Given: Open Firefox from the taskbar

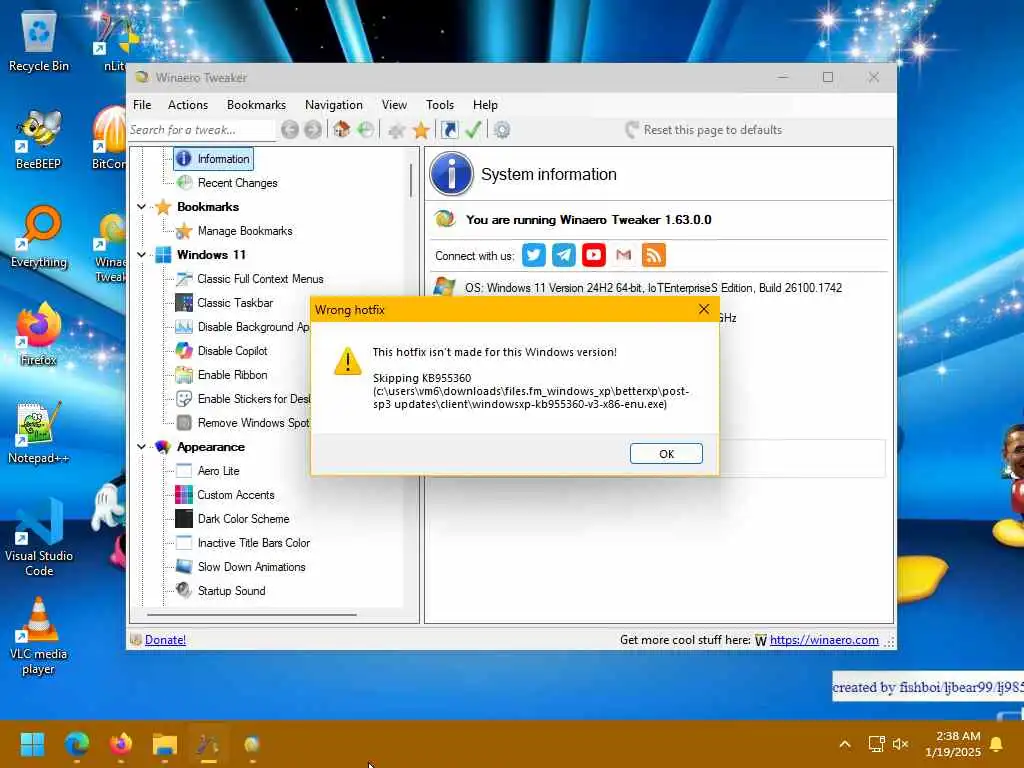Looking at the screenshot, I should coord(121,744).
